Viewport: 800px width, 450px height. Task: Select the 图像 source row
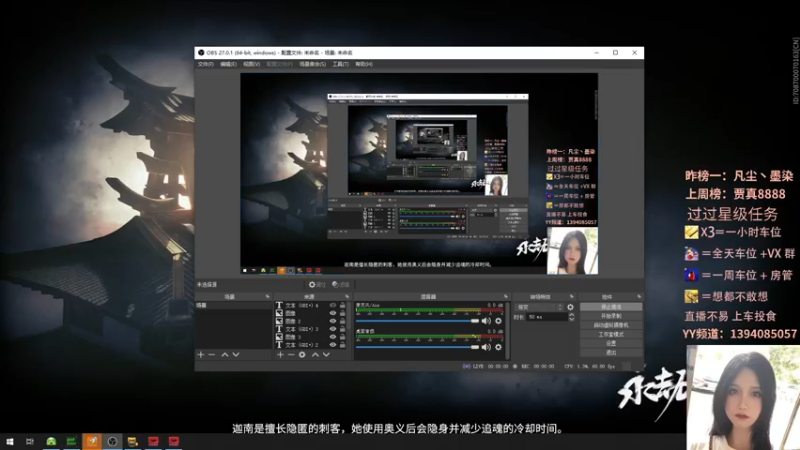tap(311, 313)
